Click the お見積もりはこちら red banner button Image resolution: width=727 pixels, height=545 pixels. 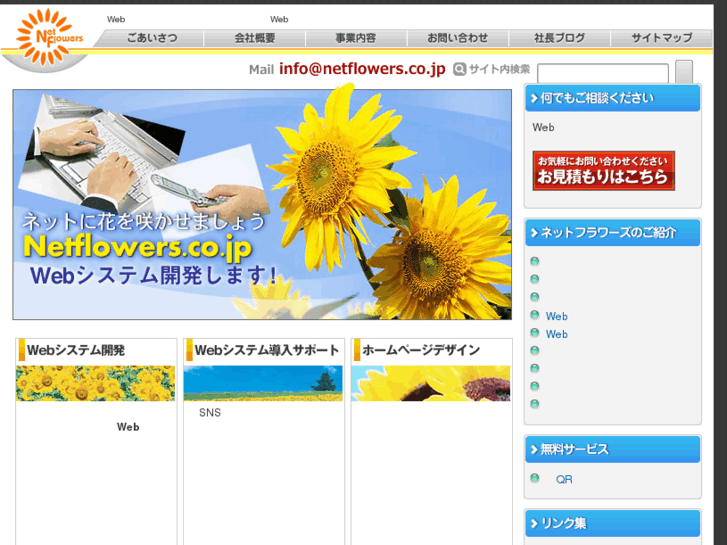click(x=603, y=170)
